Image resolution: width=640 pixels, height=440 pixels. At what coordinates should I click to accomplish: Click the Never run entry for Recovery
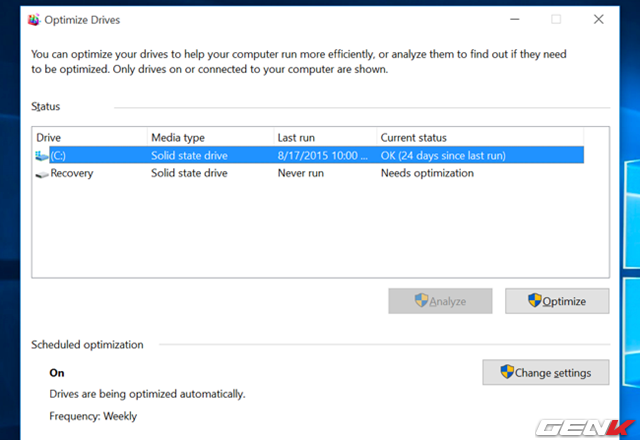(301, 173)
